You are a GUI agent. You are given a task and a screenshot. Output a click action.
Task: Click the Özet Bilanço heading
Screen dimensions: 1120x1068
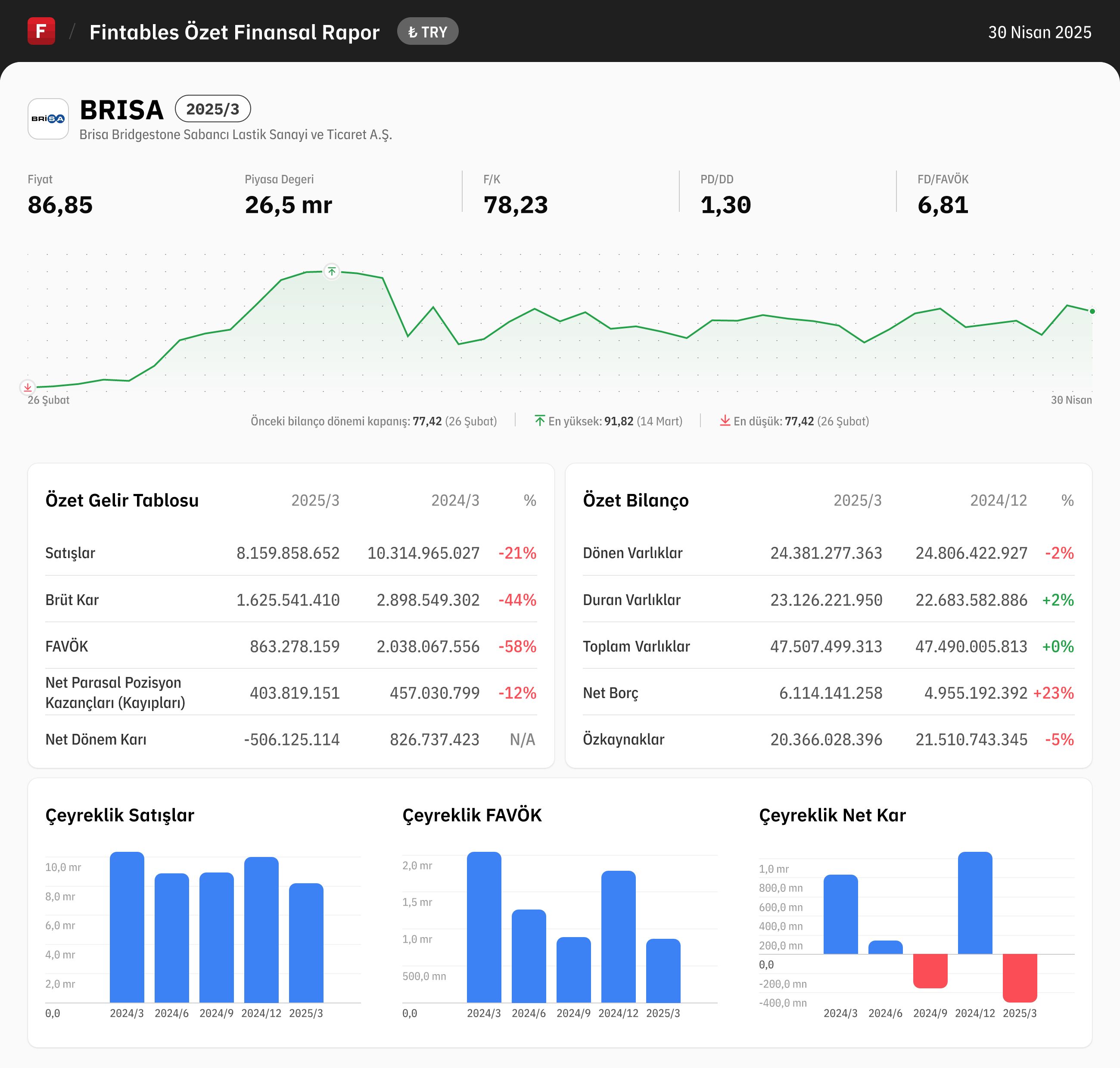click(x=636, y=500)
